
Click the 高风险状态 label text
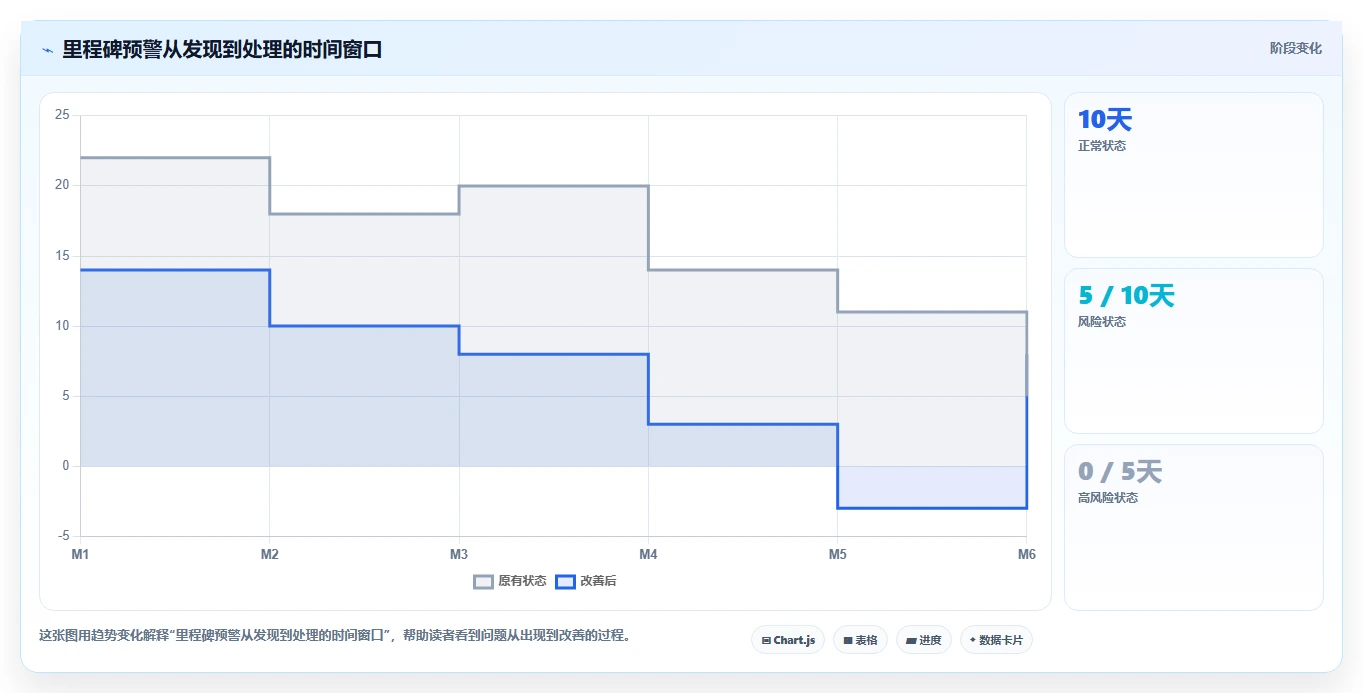[x=1108, y=498]
